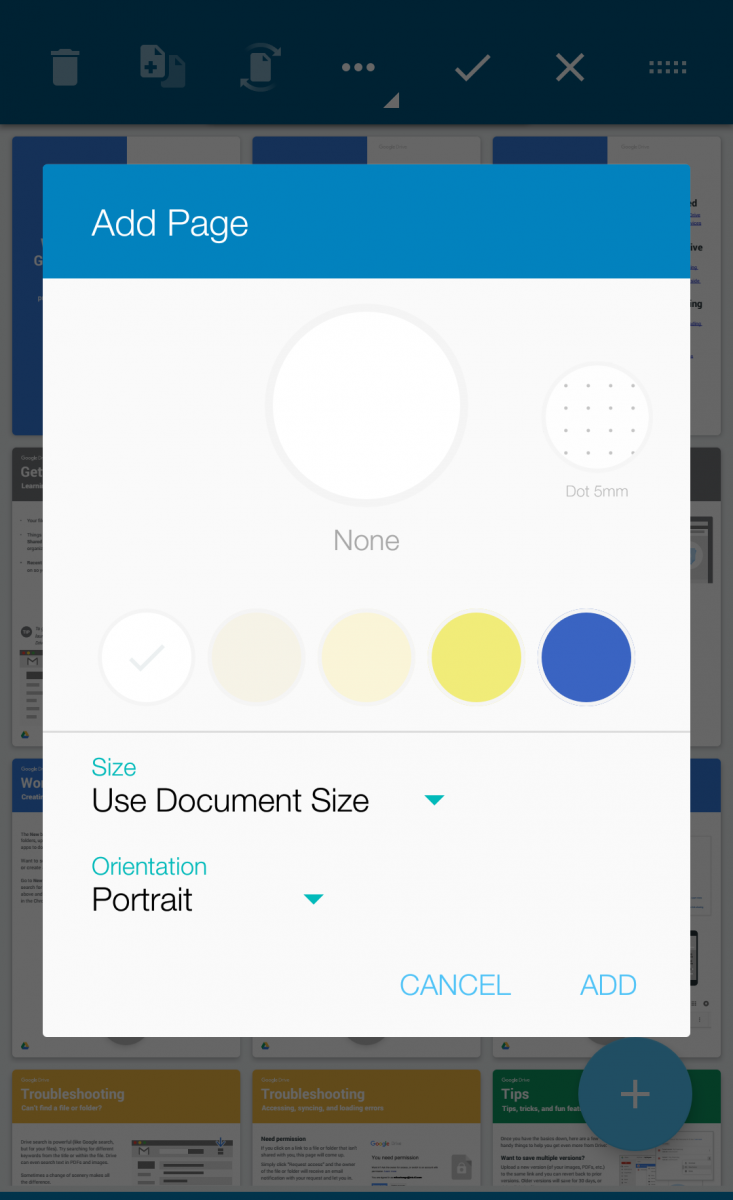
Task: Select the blue page color swatch
Action: pyautogui.click(x=586, y=657)
